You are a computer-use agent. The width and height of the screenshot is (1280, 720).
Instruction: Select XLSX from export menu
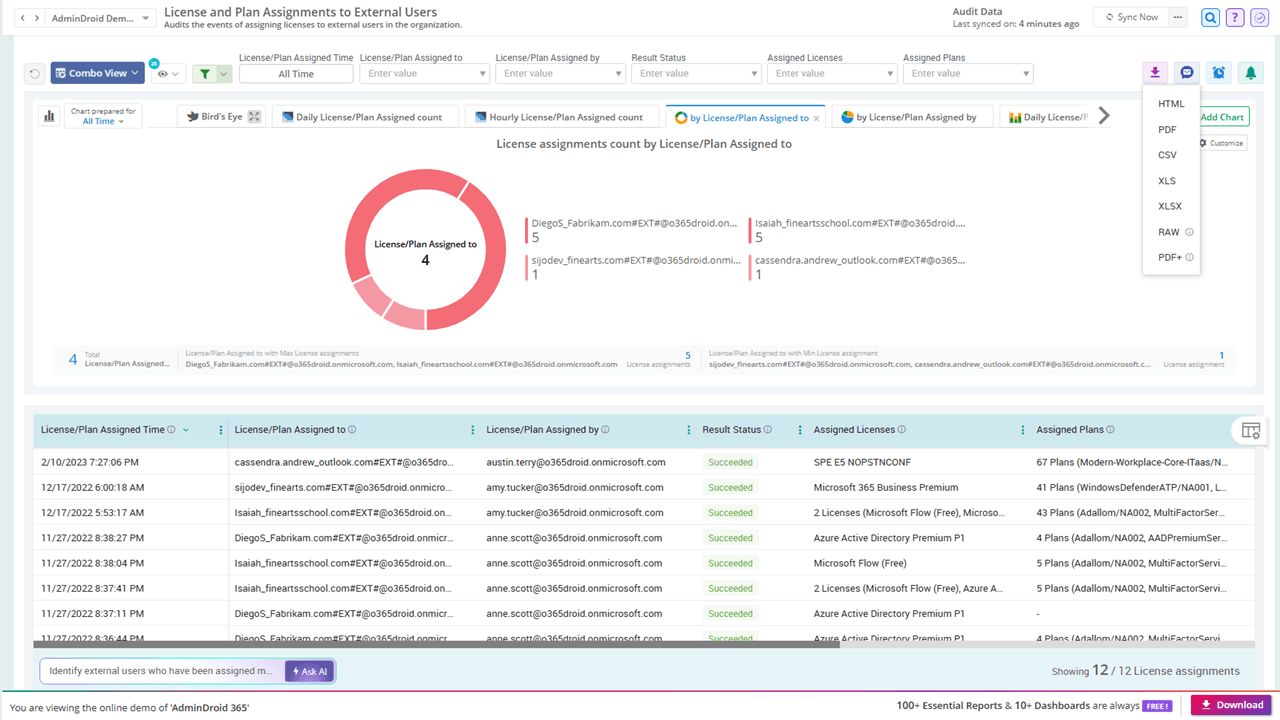tap(1170, 206)
